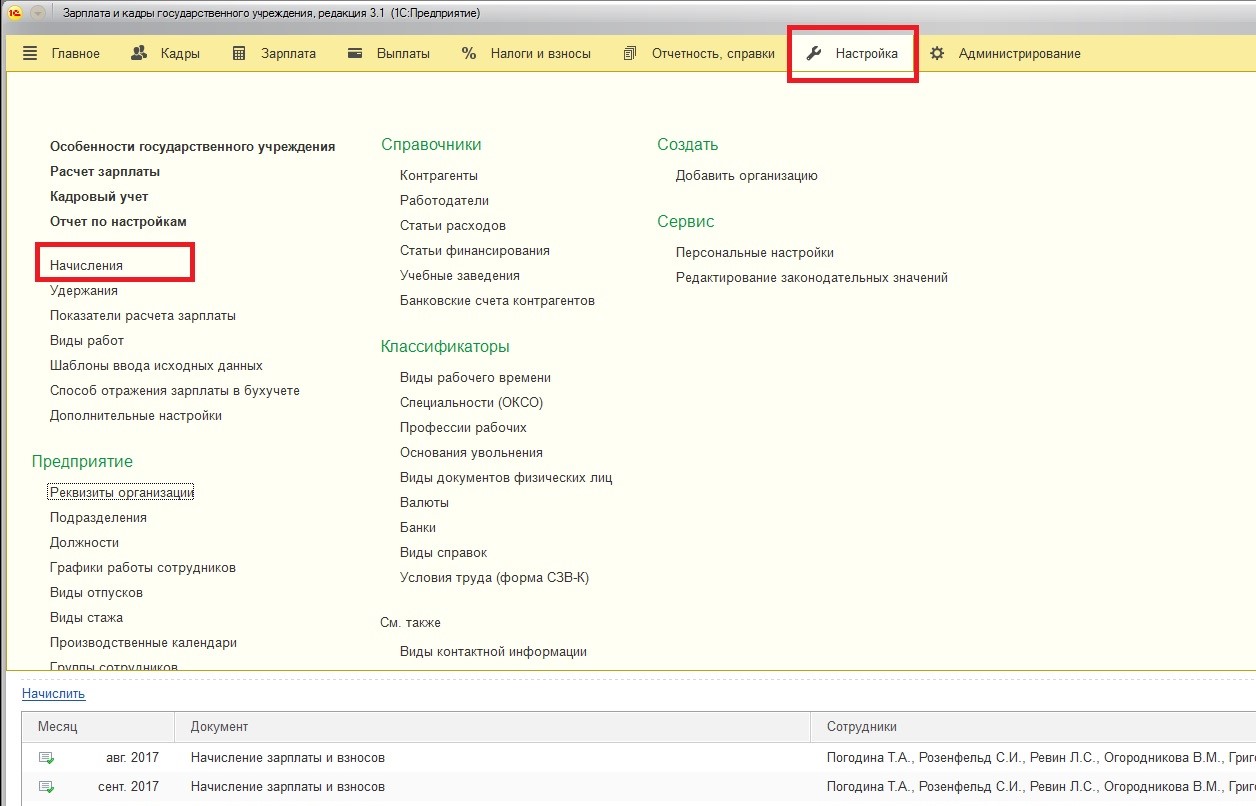Screen dimensions: 1256x806
Task: Open Шаблоны ввода исходных данных
Action: tap(156, 365)
